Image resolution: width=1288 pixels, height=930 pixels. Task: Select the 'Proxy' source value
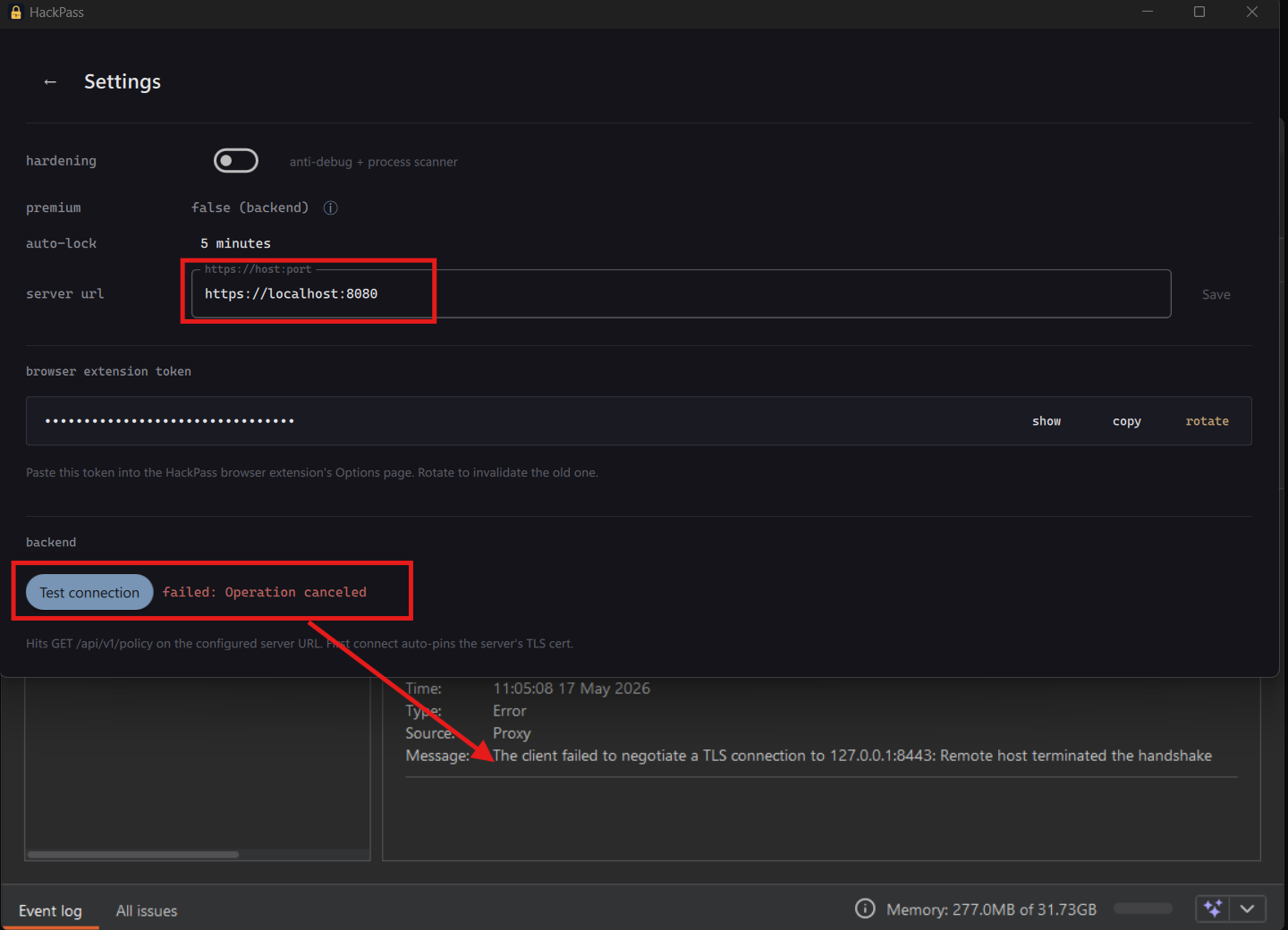tap(512, 733)
